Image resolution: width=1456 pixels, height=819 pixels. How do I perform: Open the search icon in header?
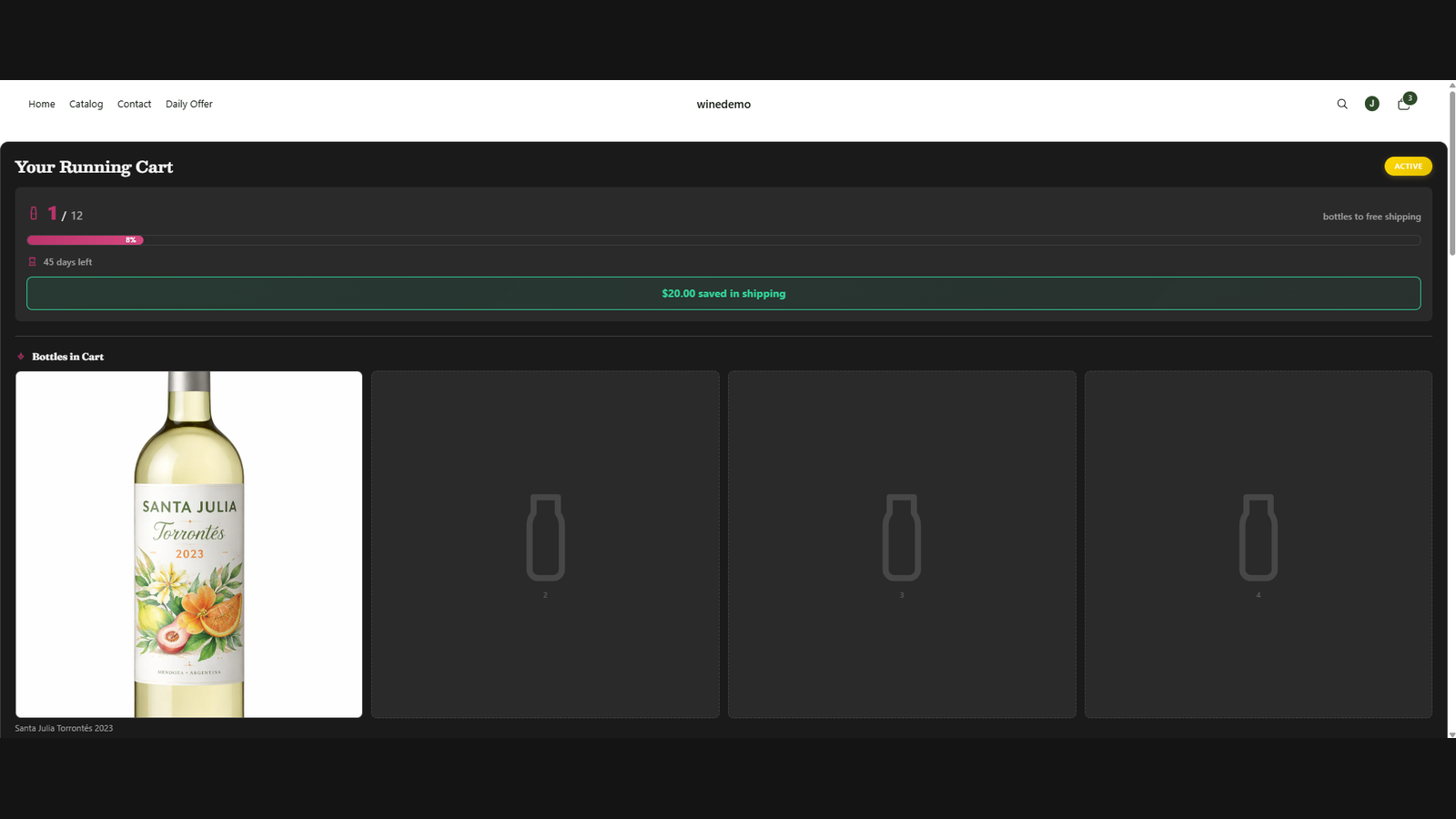pos(1342,104)
